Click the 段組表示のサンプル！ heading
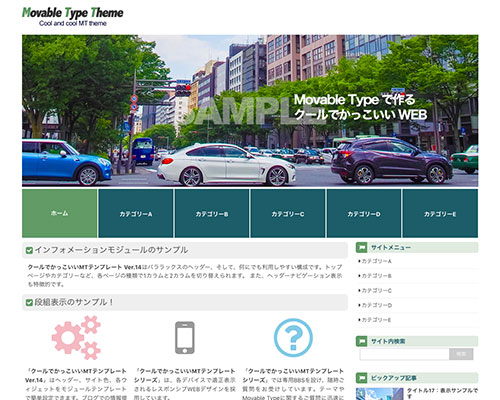Screen dimensions: 500x400 pos(74,302)
